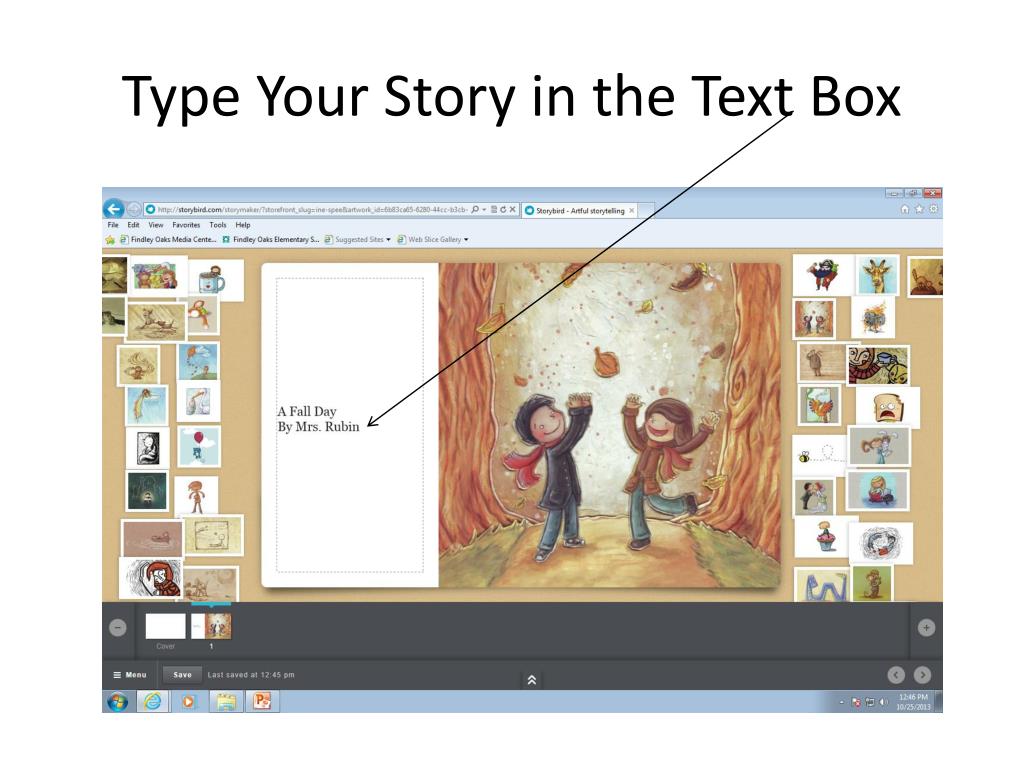Select the coffee mug character artwork thumbnail
The width and height of the screenshot is (1024, 768).
(x=212, y=280)
